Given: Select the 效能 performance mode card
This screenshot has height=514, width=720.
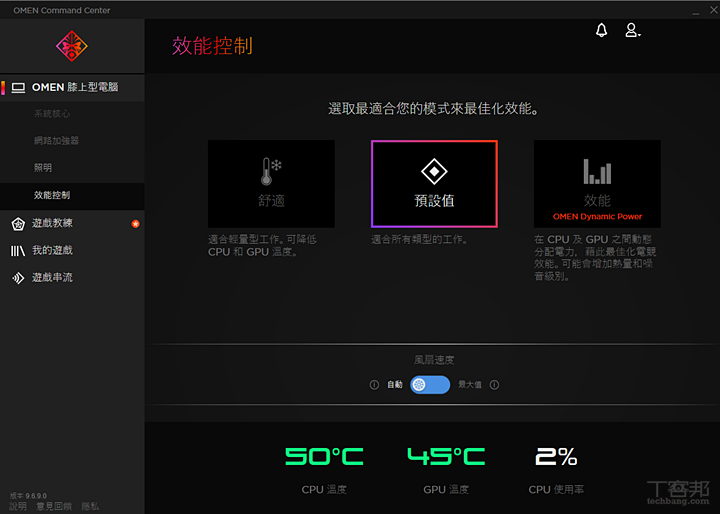Looking at the screenshot, I should point(597,184).
